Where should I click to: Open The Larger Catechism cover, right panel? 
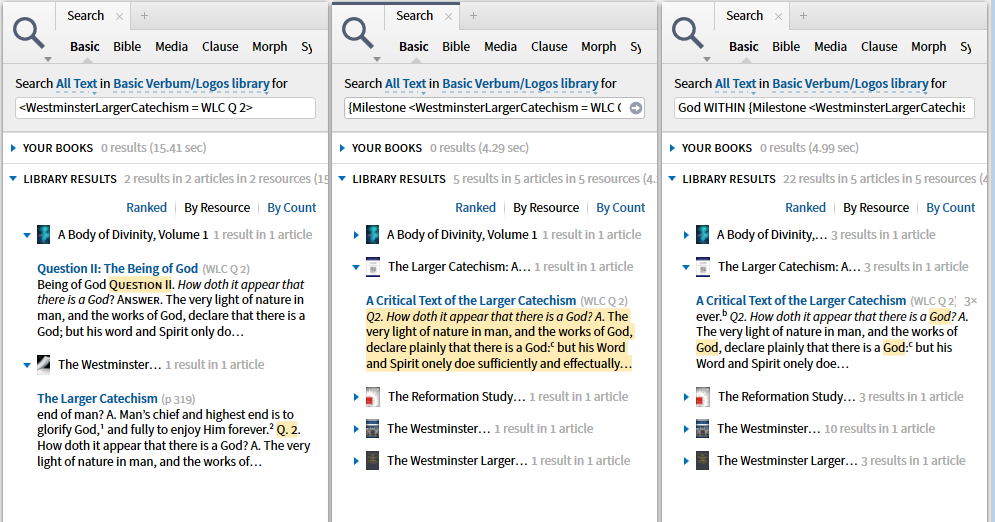(x=702, y=267)
